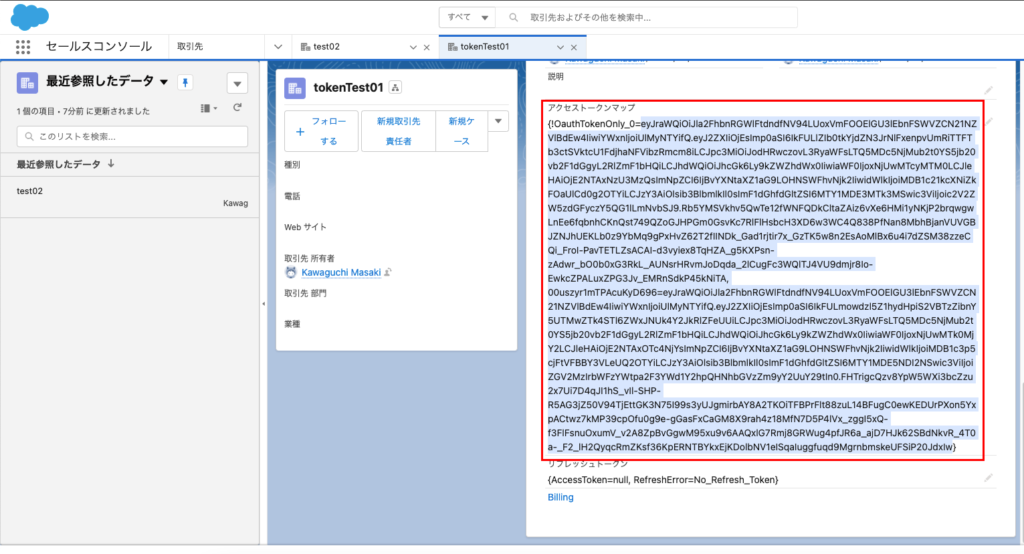Image resolution: width=1024 pixels, height=554 pixels.
Task: Expand the 取引先 navigation menu chevron
Action: click(x=278, y=47)
